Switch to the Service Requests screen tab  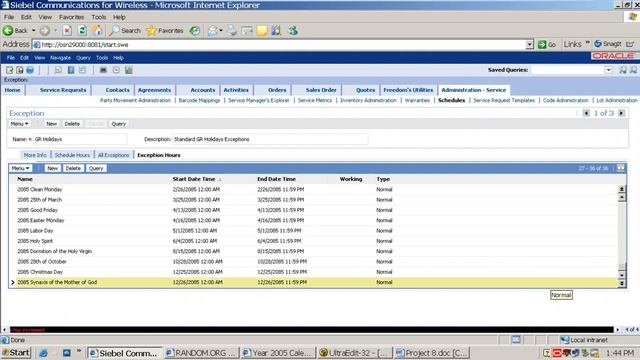point(63,90)
